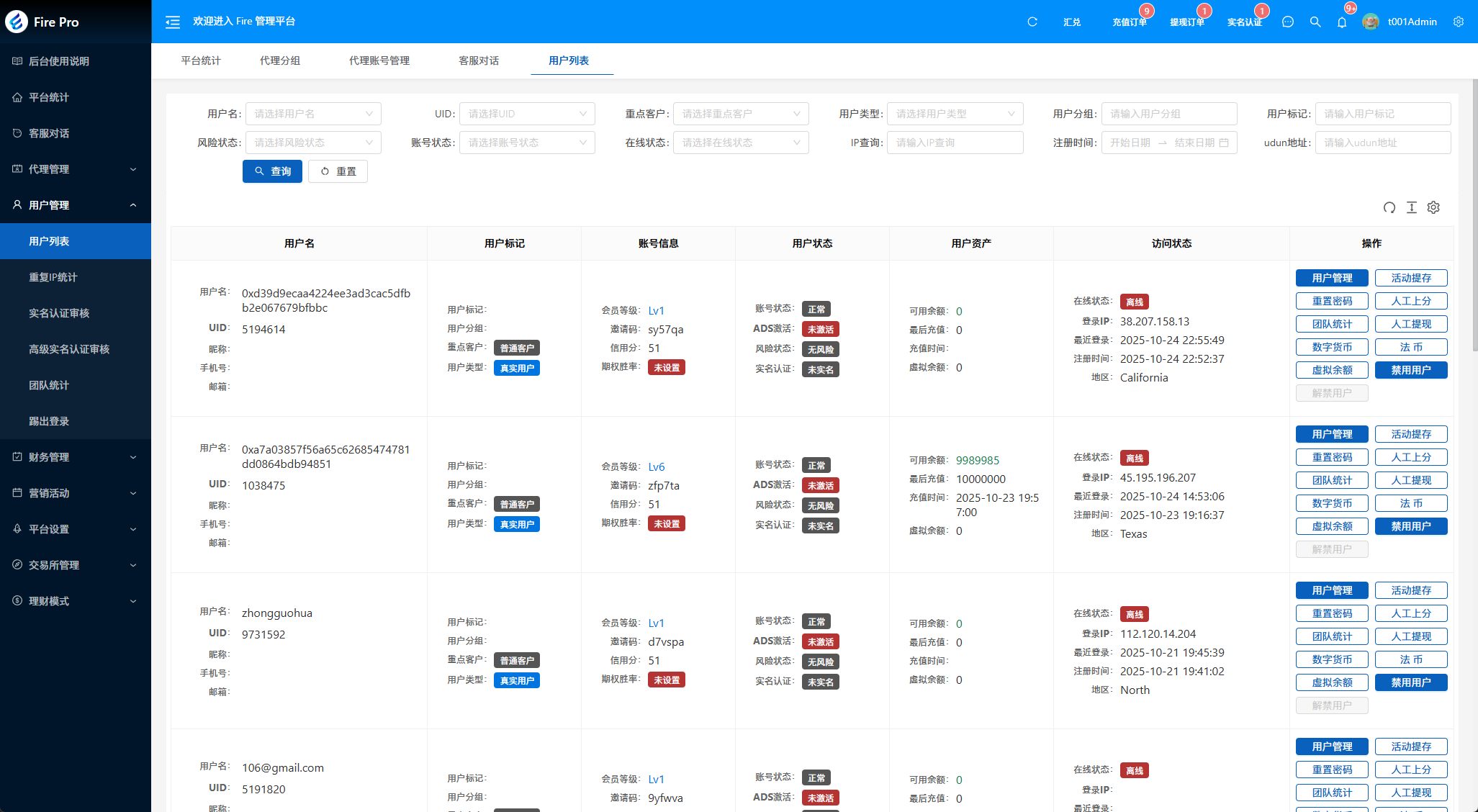The image size is (1478, 812).
Task: Expand the 财务管理 sidebar menu
Action: click(76, 457)
